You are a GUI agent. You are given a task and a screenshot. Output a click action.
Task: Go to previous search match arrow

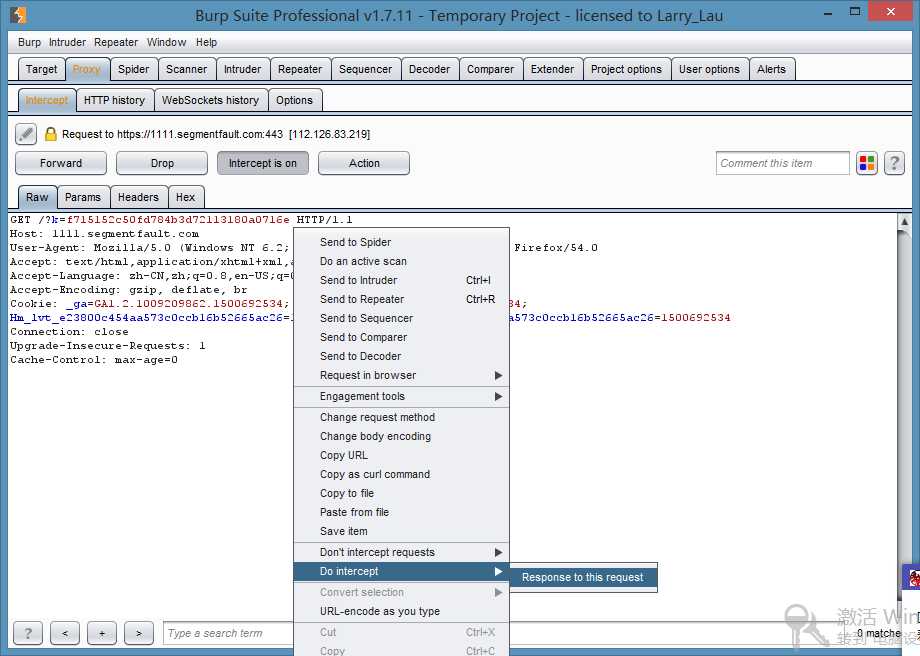coord(65,633)
